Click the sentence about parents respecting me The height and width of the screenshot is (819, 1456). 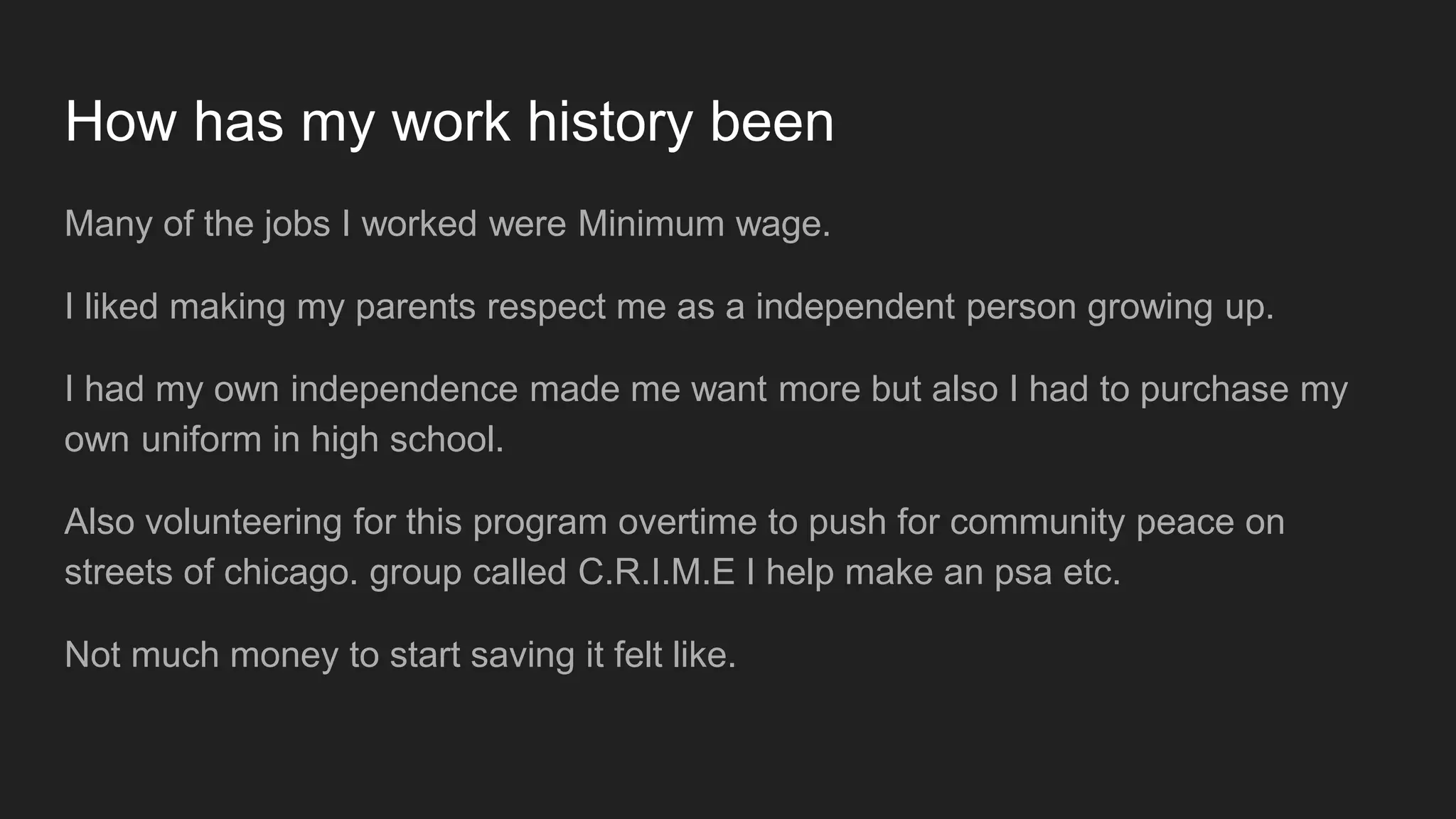669,308
